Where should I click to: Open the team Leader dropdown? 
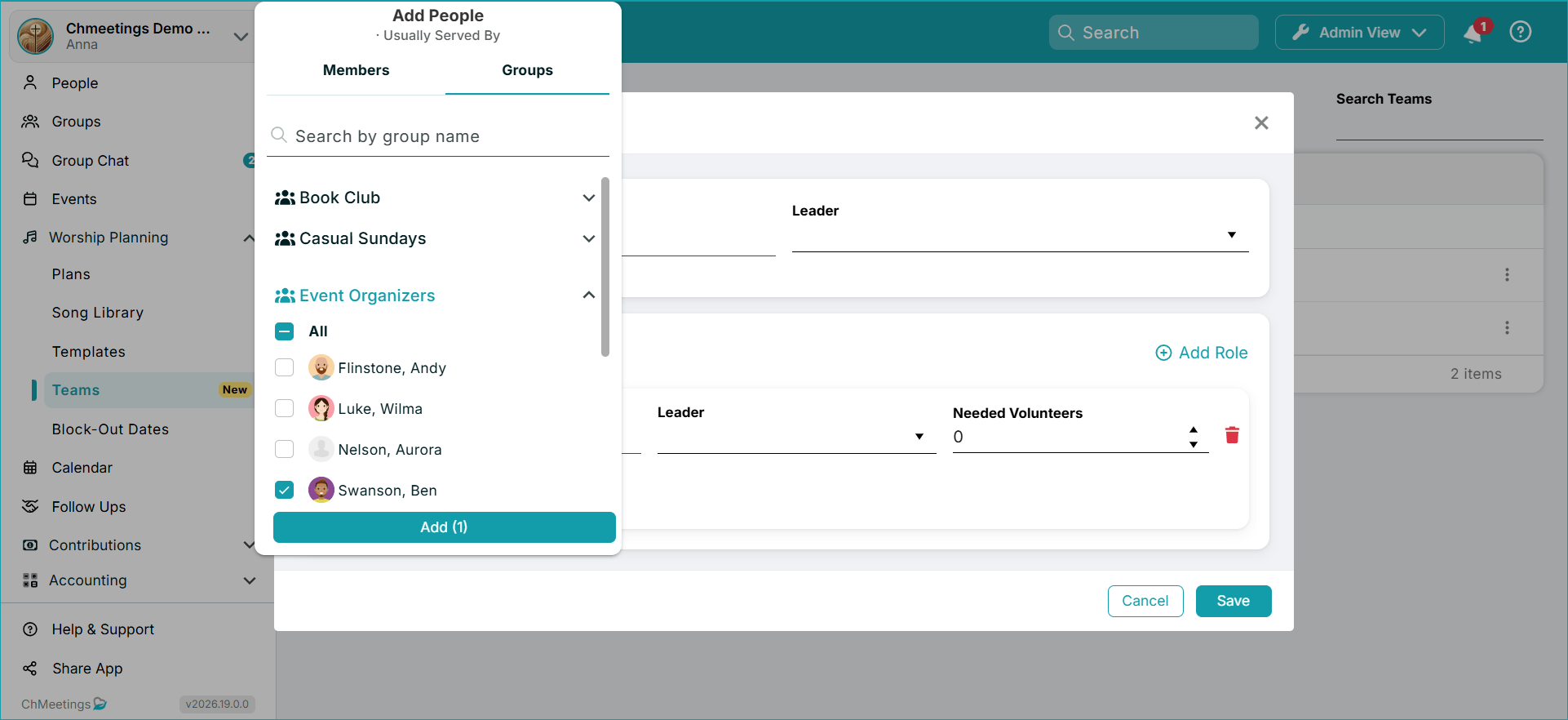pyautogui.click(x=1020, y=235)
